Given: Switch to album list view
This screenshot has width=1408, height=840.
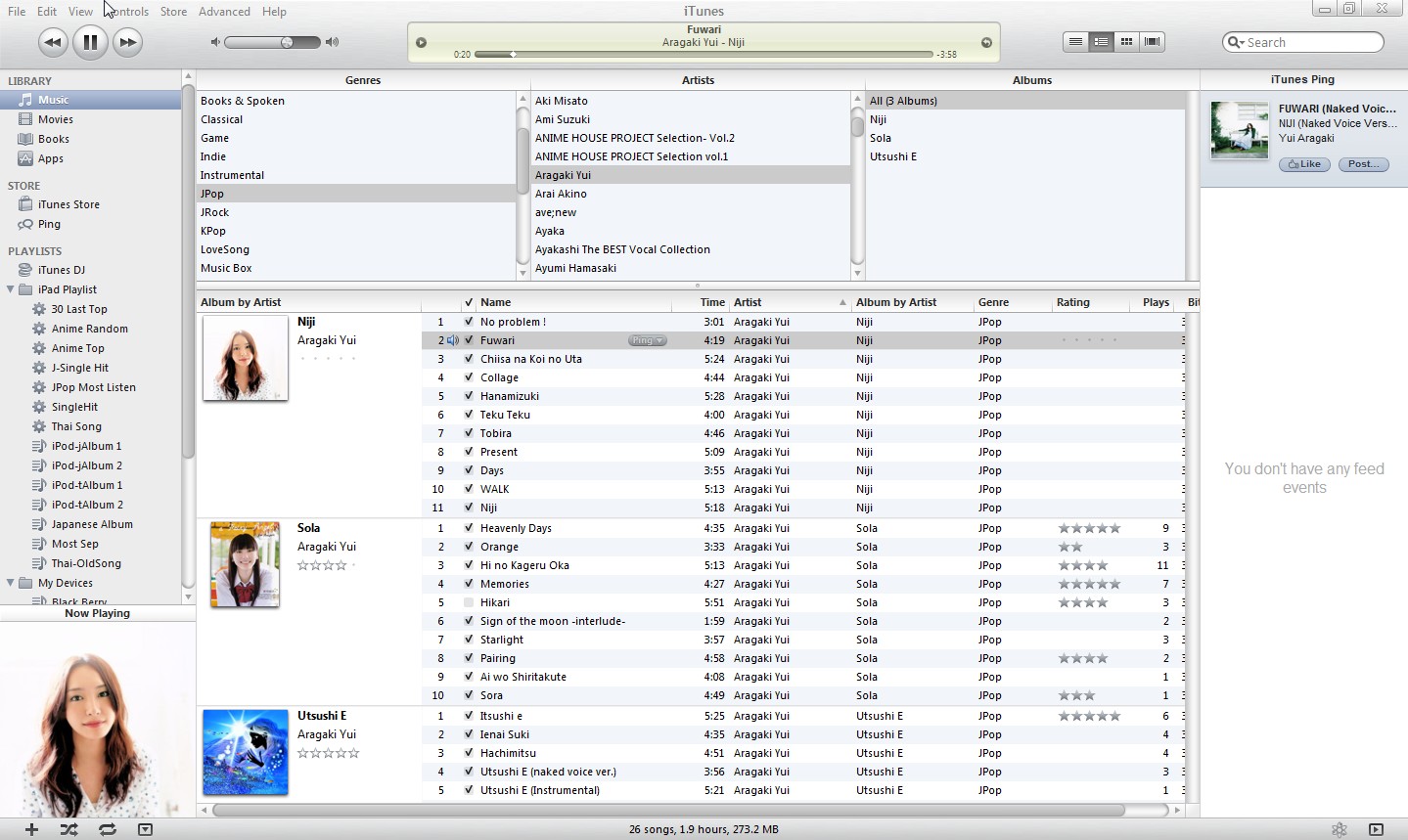Looking at the screenshot, I should [x=1101, y=42].
